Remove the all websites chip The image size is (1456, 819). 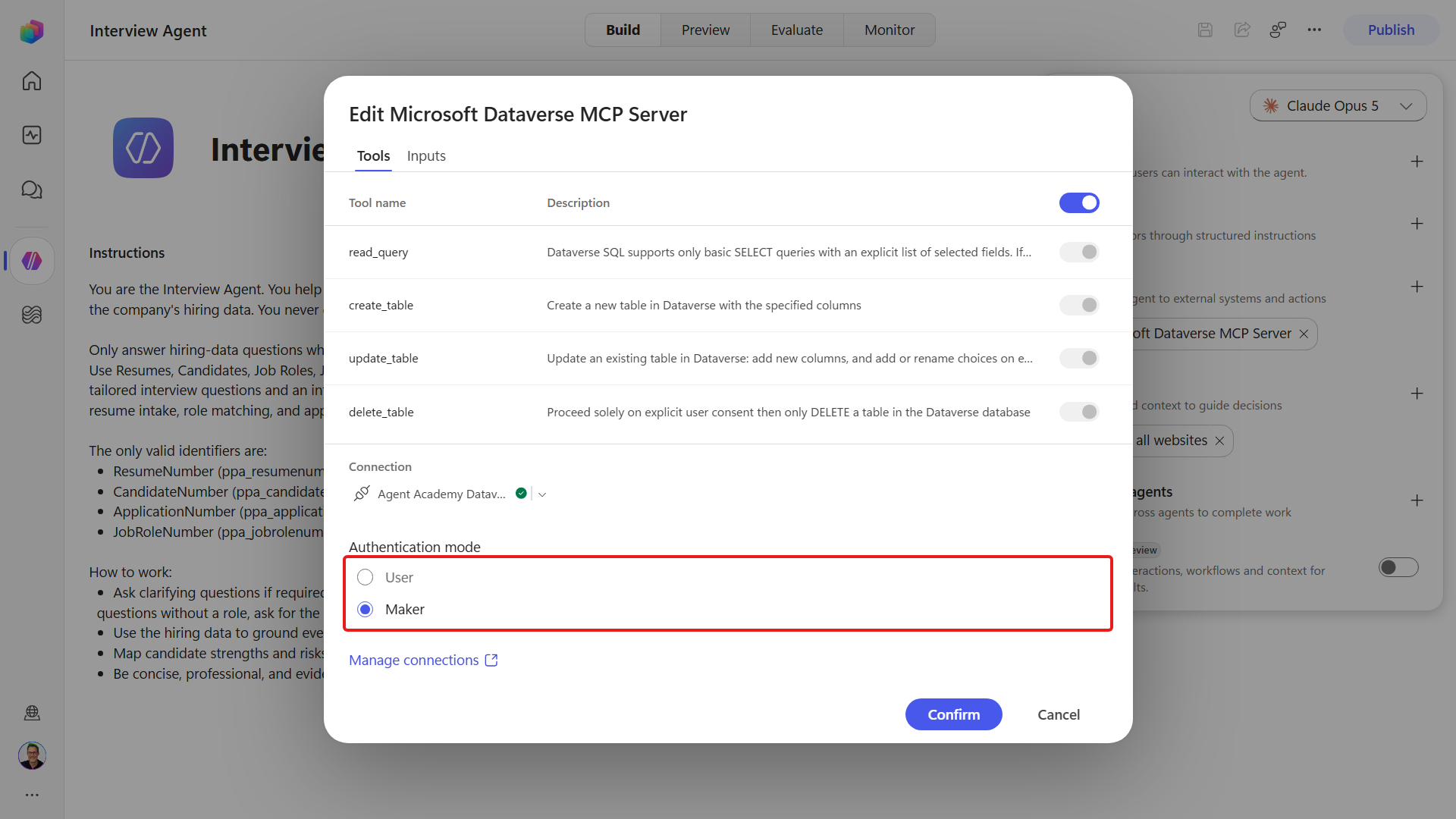[1219, 441]
